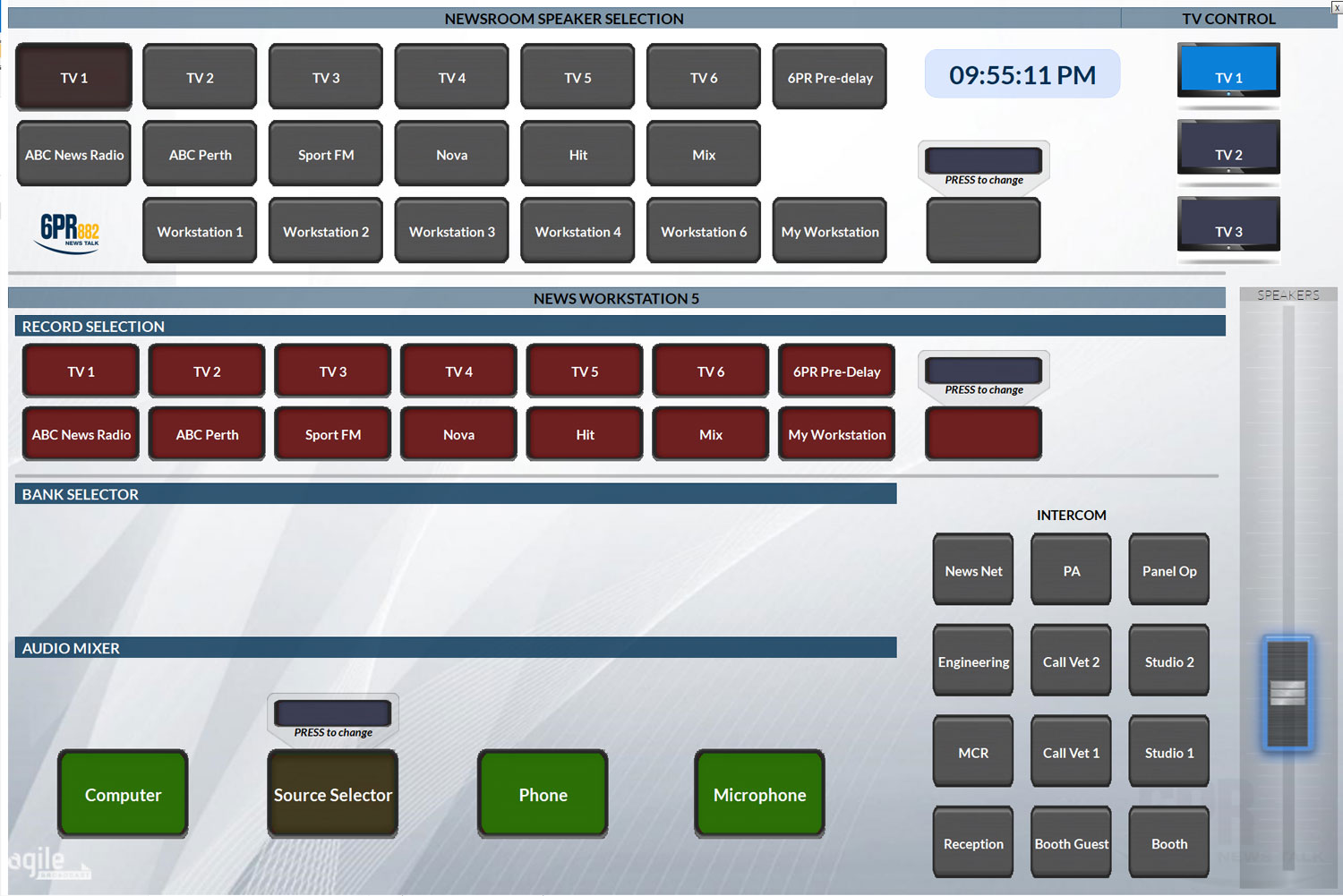Call Panel Op on intercom

(1169, 570)
